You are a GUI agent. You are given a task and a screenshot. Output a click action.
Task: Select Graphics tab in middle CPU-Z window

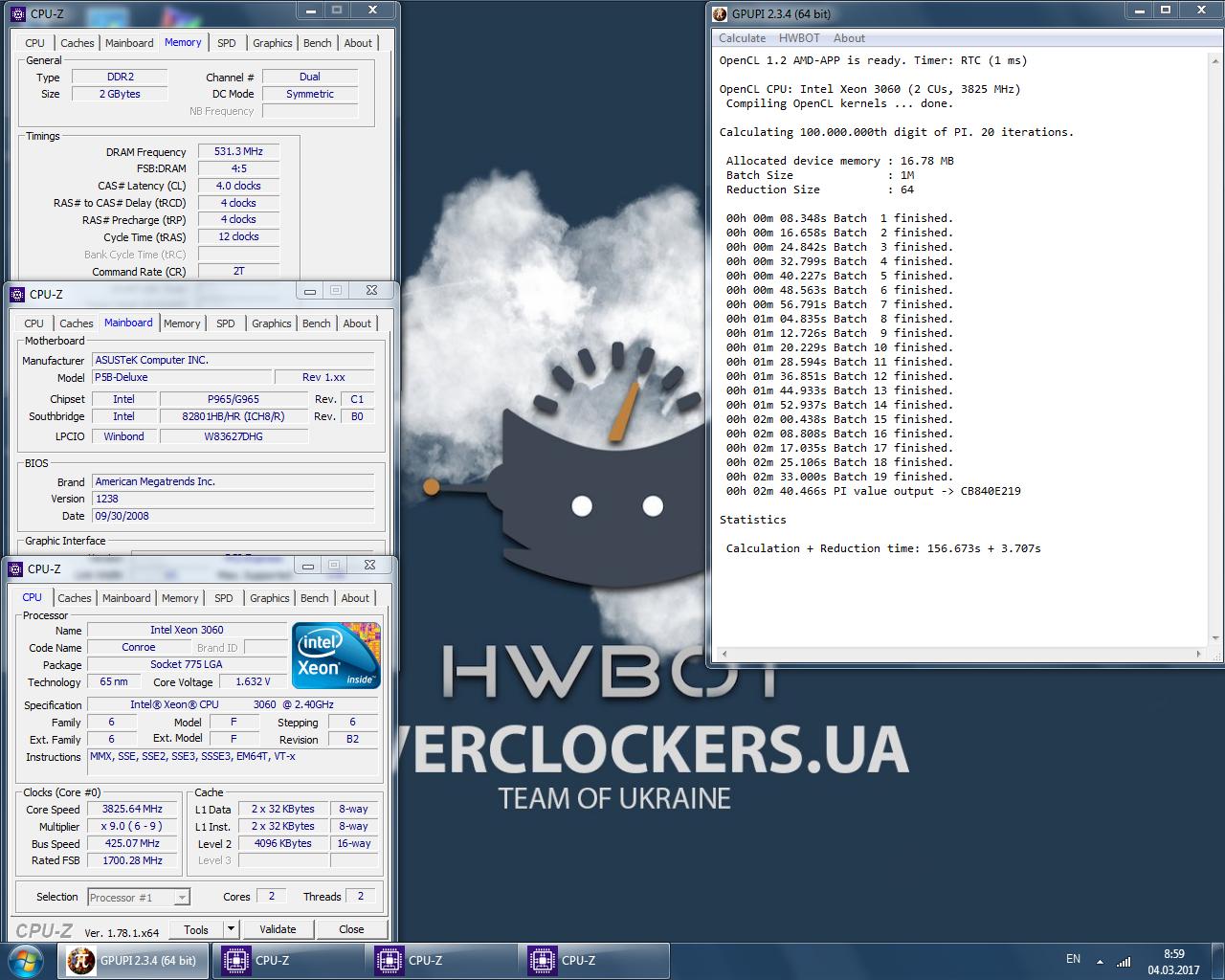pyautogui.click(x=271, y=323)
